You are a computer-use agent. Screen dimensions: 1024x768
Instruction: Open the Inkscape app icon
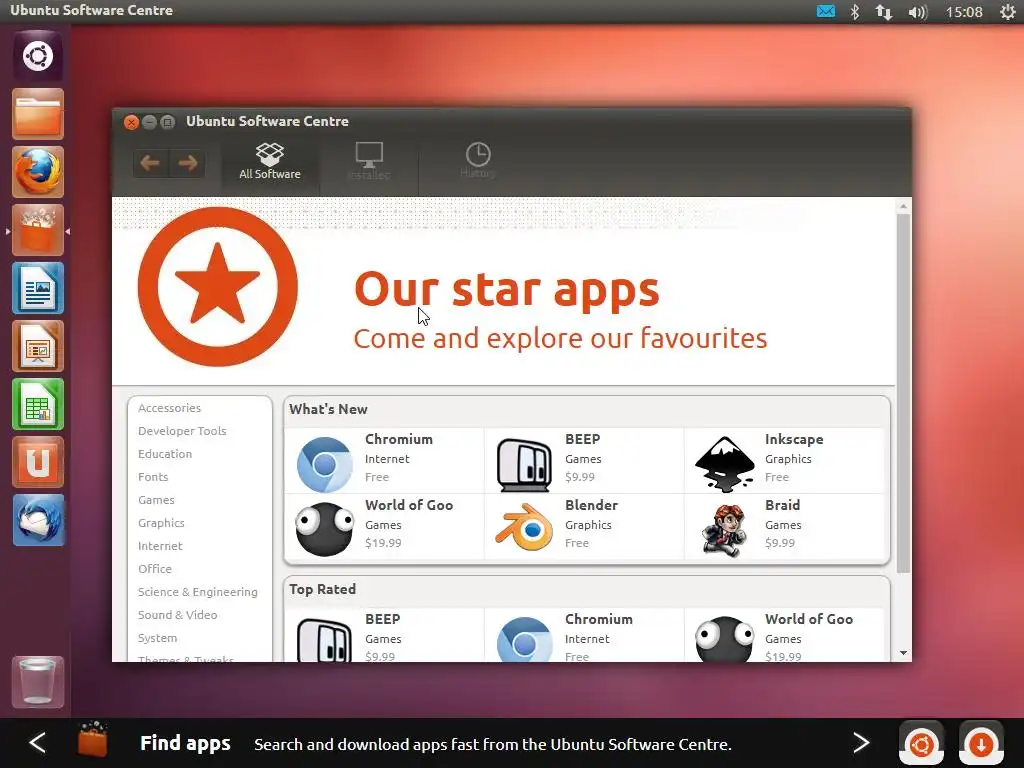[725, 464]
